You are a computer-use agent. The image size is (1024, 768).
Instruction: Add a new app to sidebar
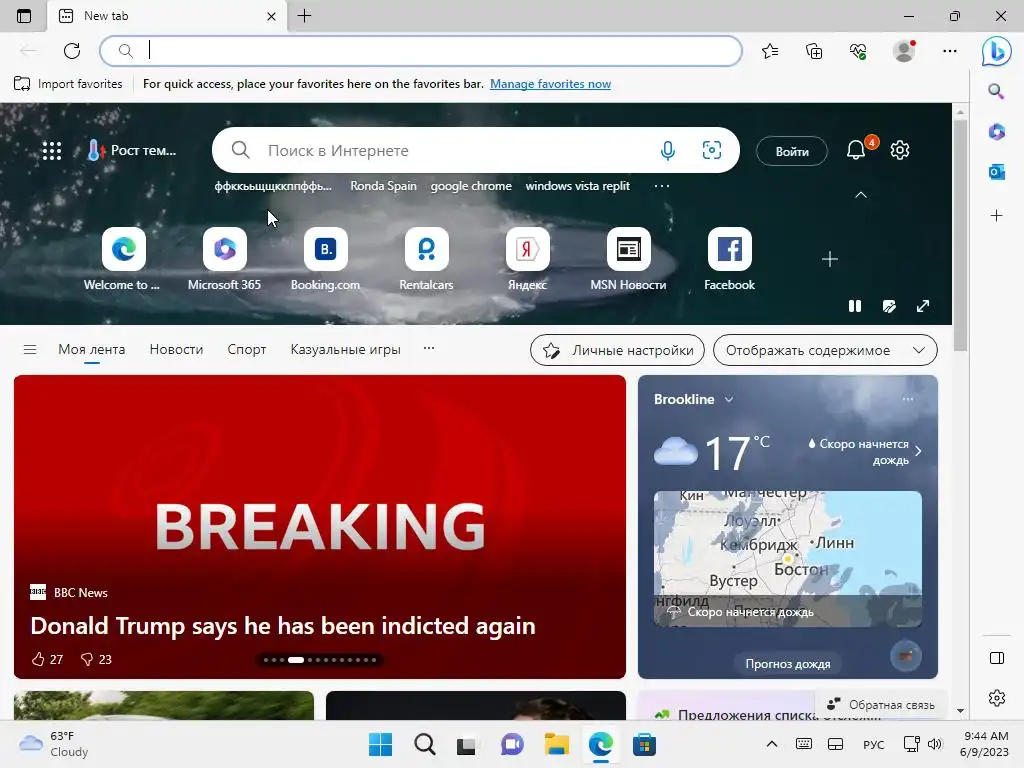997,216
